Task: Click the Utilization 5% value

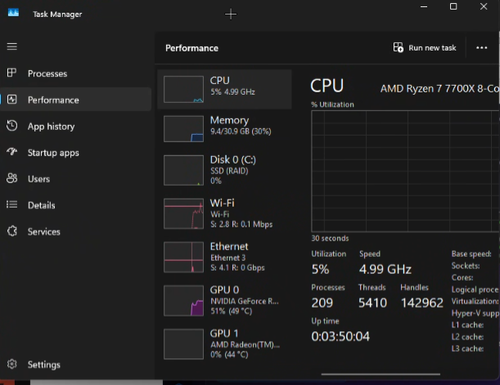Action: click(x=320, y=269)
